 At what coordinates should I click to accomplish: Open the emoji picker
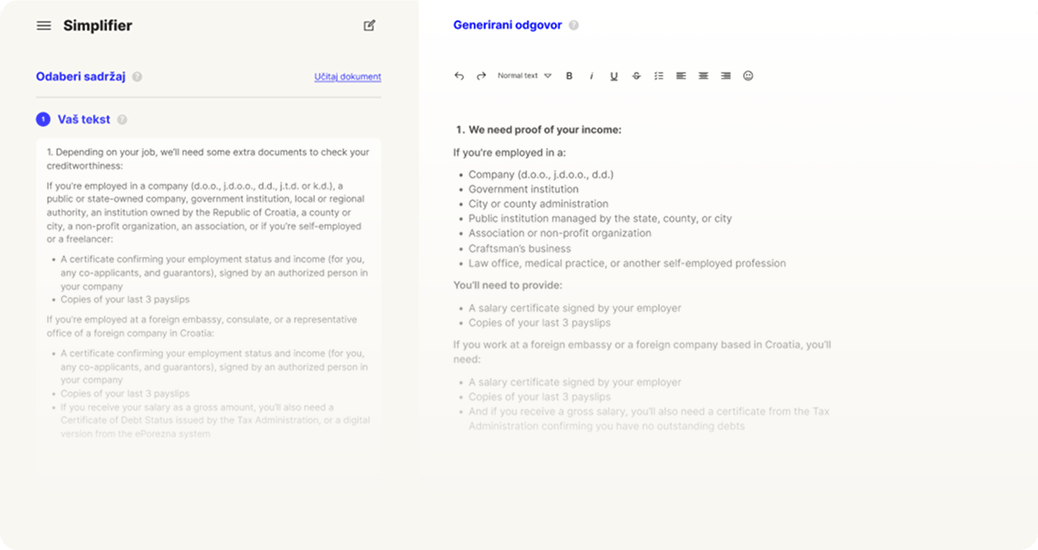[x=748, y=76]
